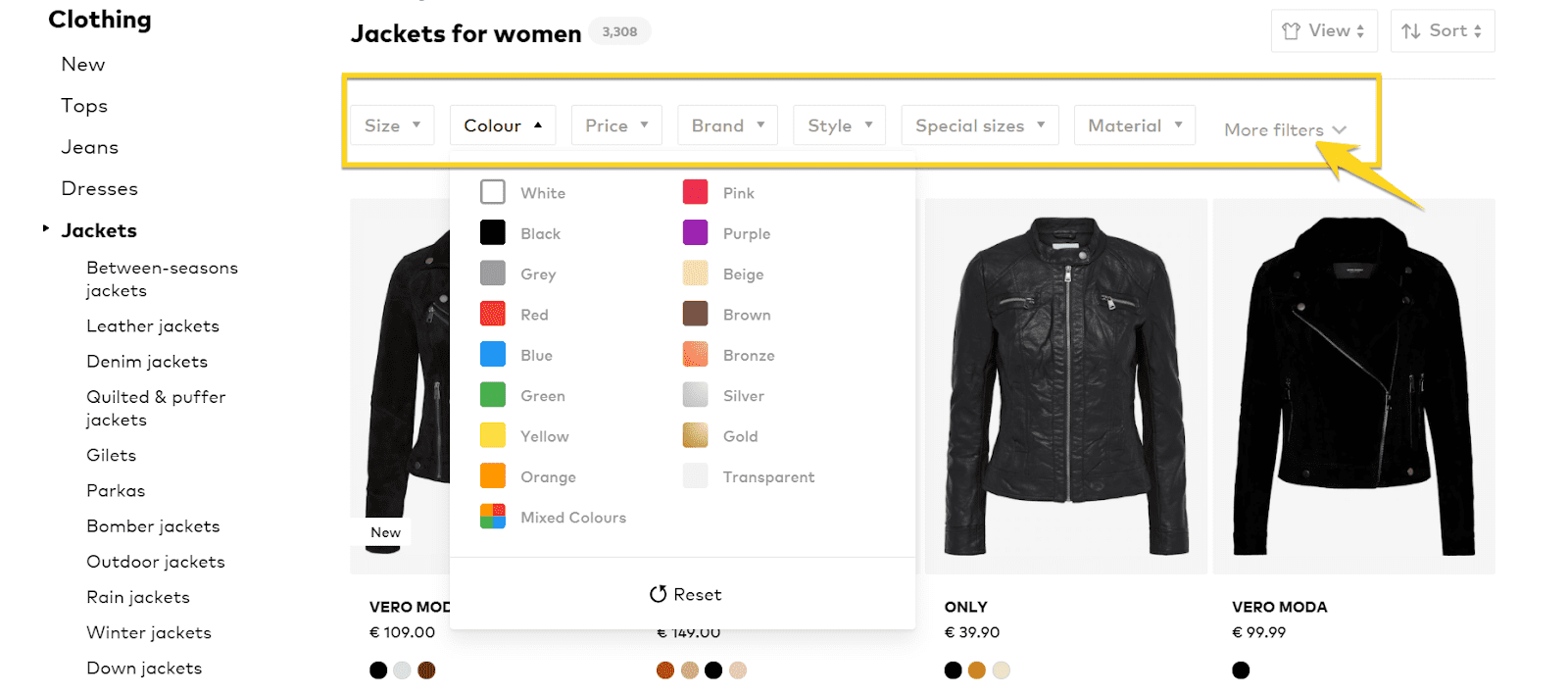Click the 3,308 results count badge
The height and width of the screenshot is (696, 1568).
click(x=619, y=31)
